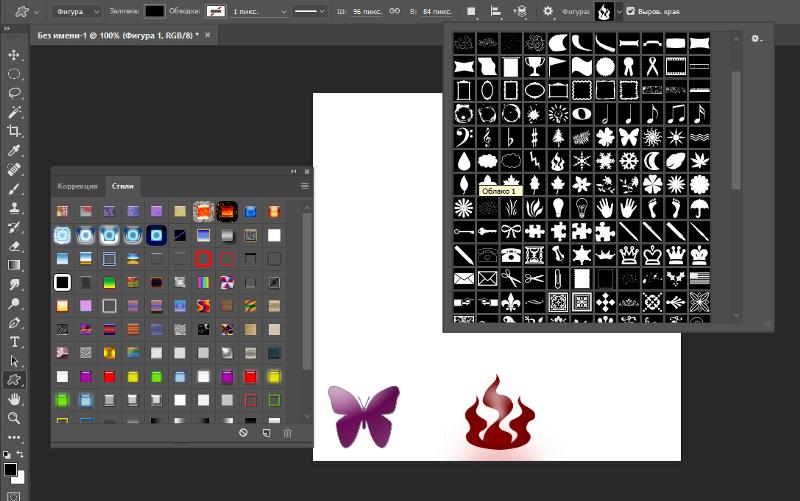
Task: Pick the raindrop shape
Action: coord(464,161)
